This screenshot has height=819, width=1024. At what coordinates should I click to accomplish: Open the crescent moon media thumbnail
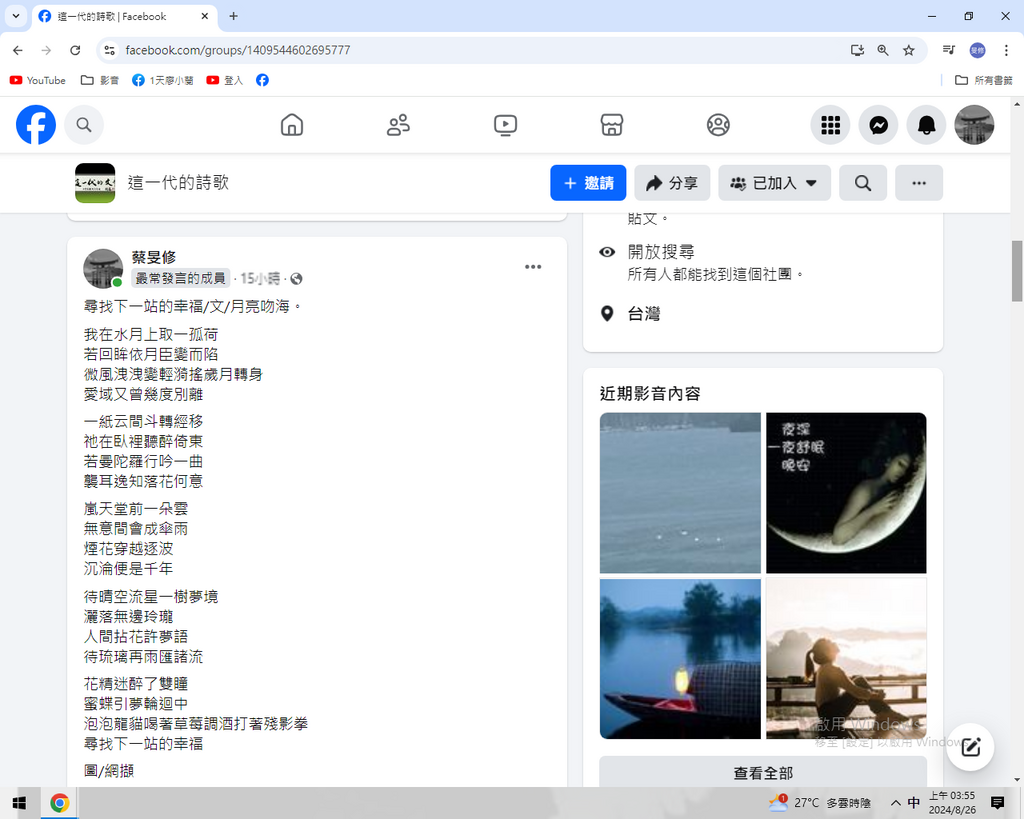(846, 492)
